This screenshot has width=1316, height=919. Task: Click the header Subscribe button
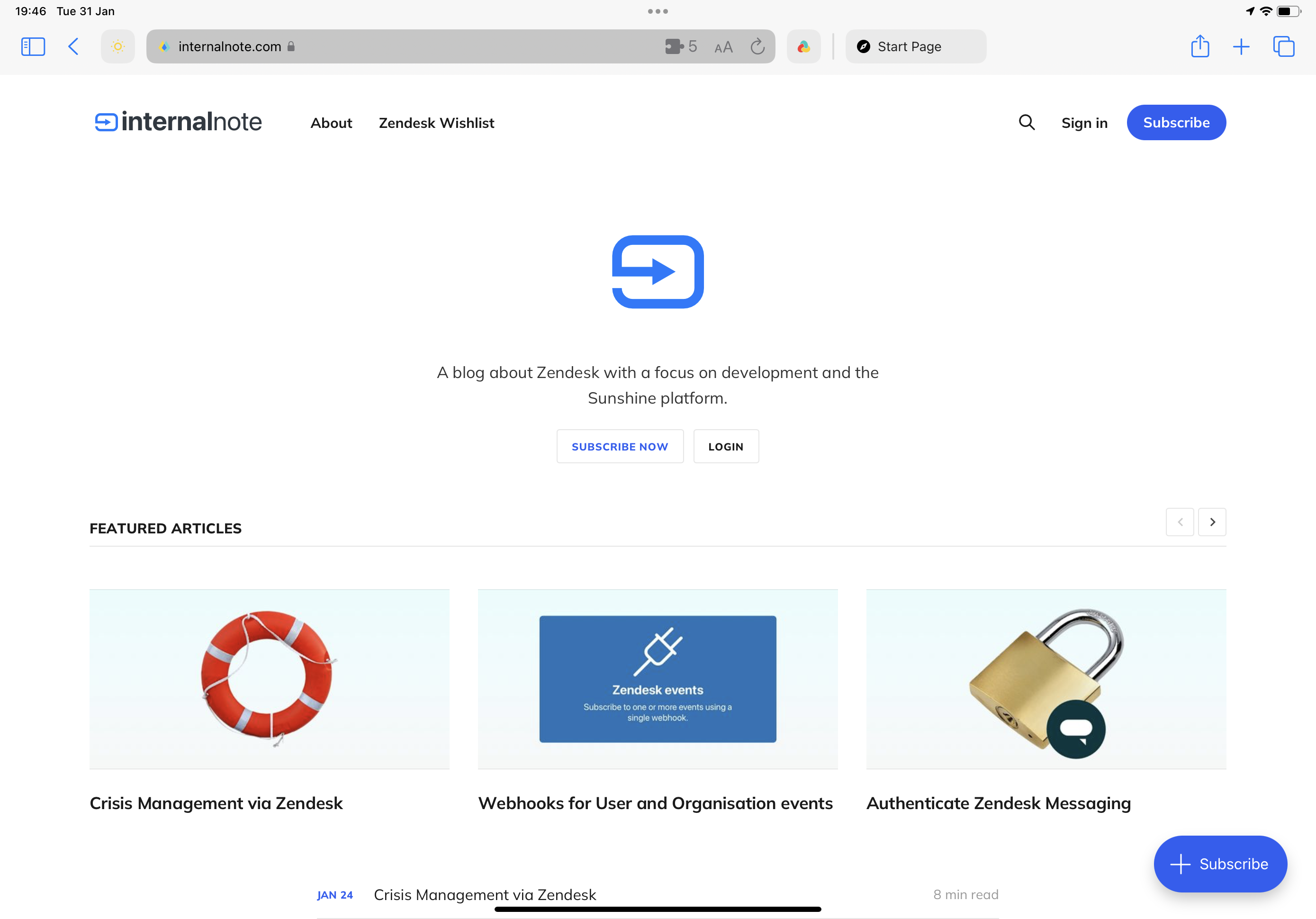click(x=1176, y=123)
